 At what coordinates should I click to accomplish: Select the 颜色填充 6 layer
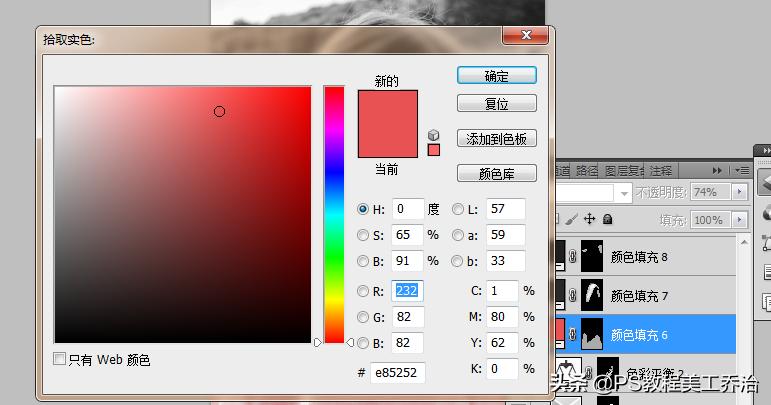click(x=645, y=335)
